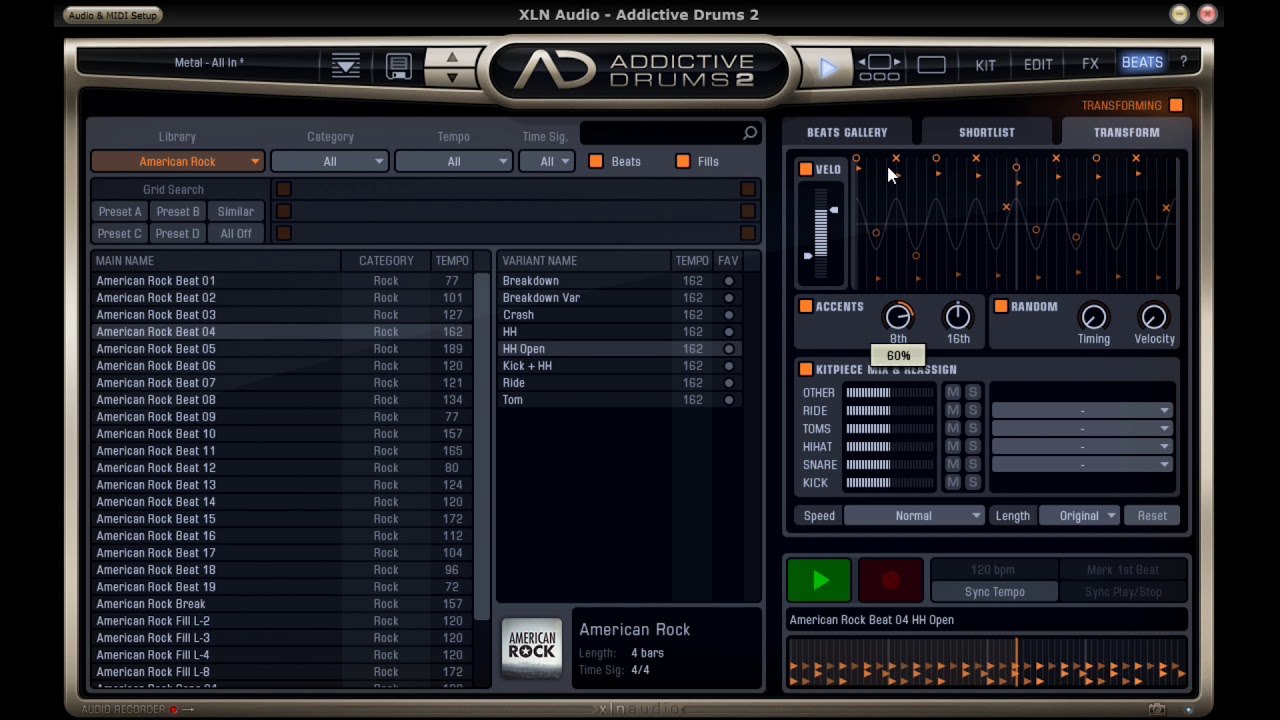Adjust the HIHAT level meter slider
The height and width of the screenshot is (720, 1280).
tap(889, 447)
